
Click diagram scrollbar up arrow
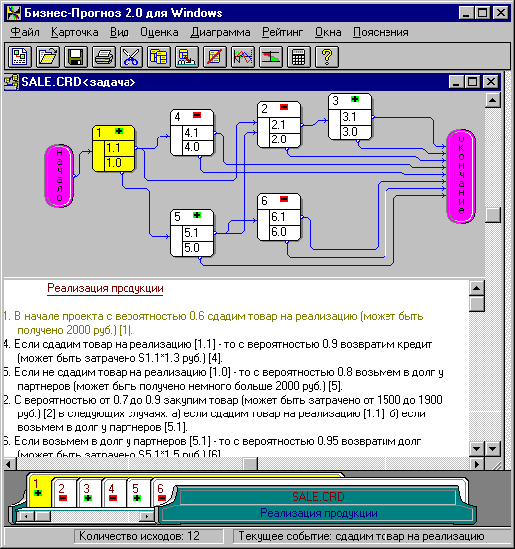492,100
